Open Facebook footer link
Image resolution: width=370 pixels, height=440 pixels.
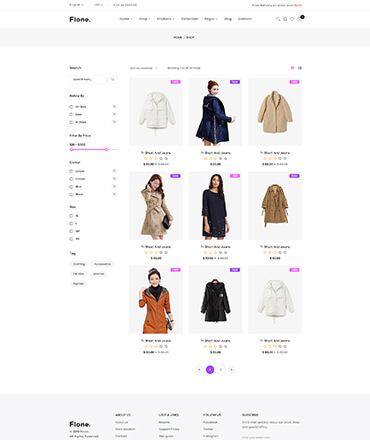210,422
